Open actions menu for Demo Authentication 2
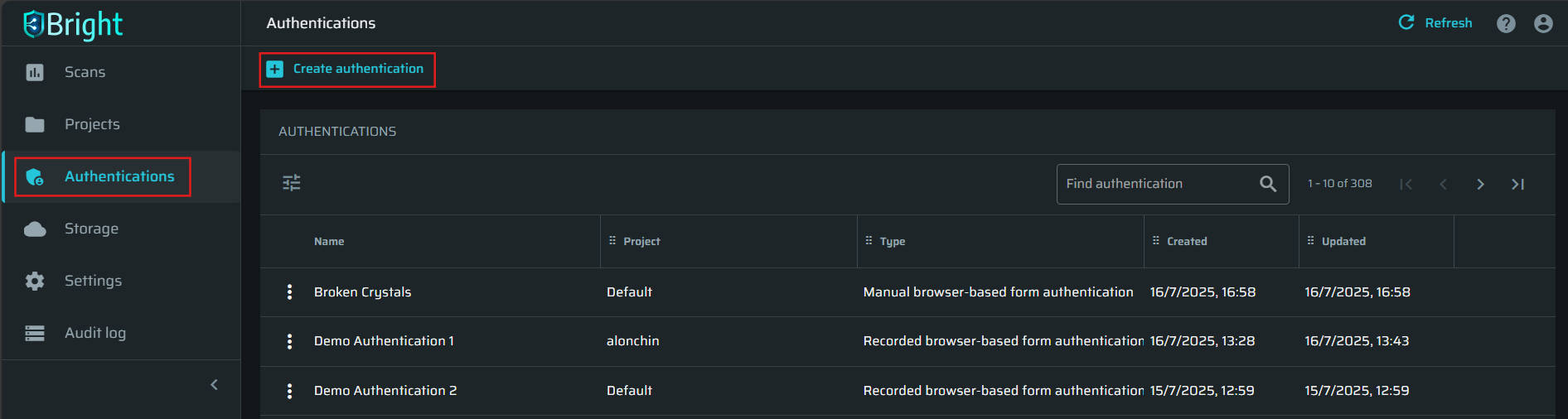The image size is (1568, 419). [289, 391]
